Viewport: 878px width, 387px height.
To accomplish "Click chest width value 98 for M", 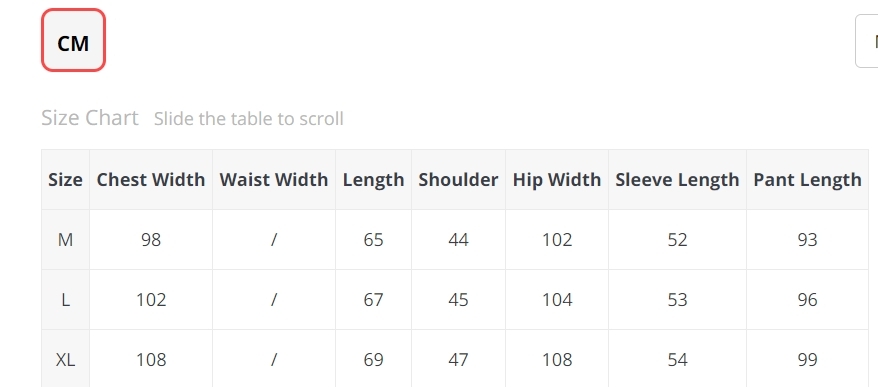I will pyautogui.click(x=151, y=240).
